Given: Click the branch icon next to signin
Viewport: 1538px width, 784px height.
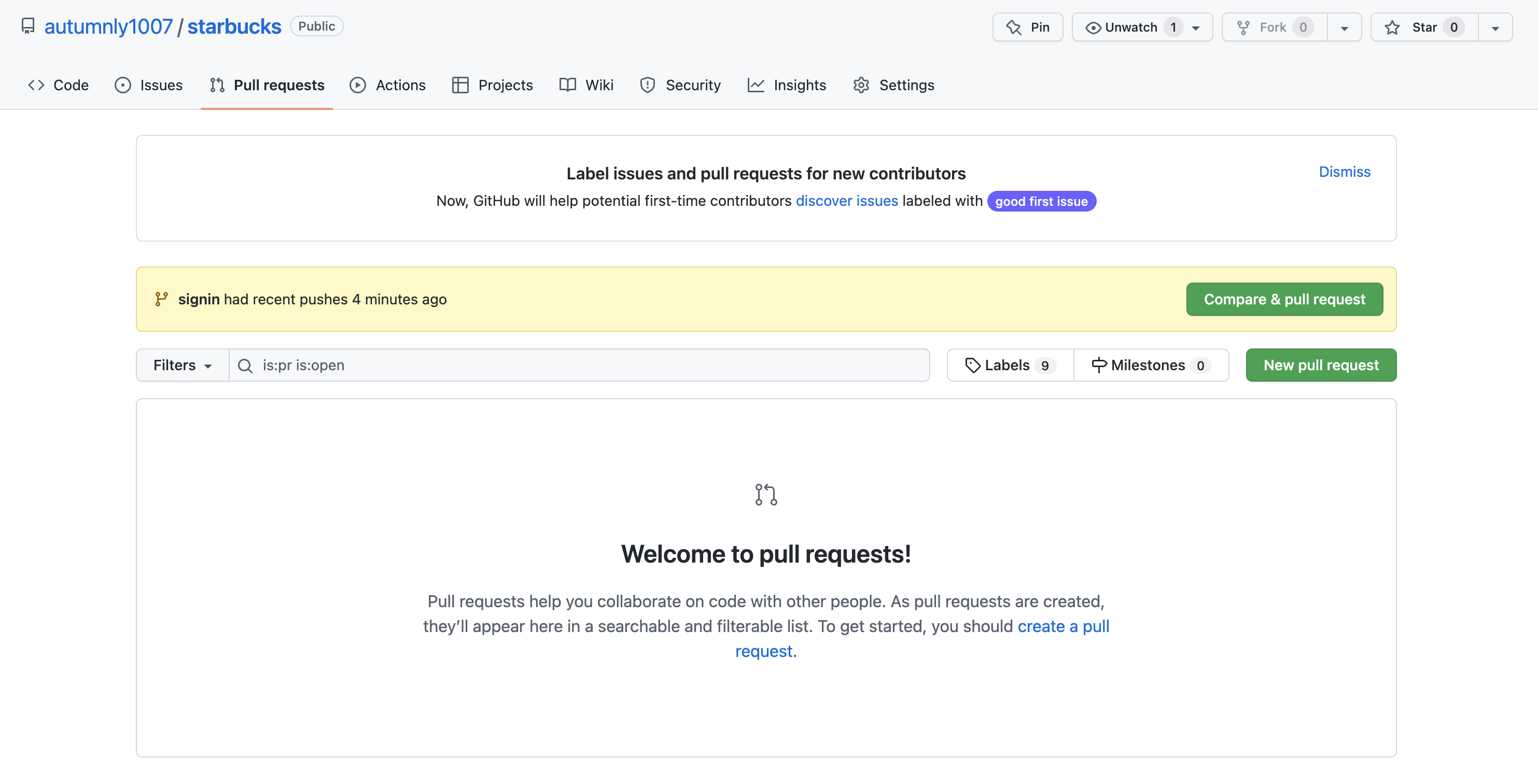Looking at the screenshot, I should tap(161, 299).
